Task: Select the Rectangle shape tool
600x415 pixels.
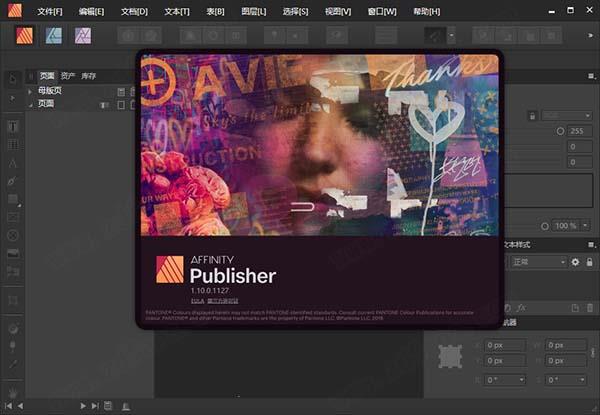Action: click(13, 199)
